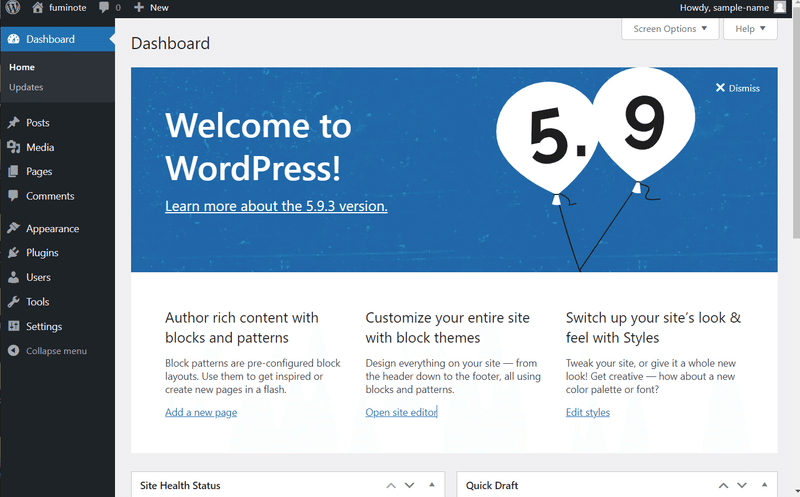Open the Media menu label
This screenshot has height=497, width=800.
click(x=40, y=147)
